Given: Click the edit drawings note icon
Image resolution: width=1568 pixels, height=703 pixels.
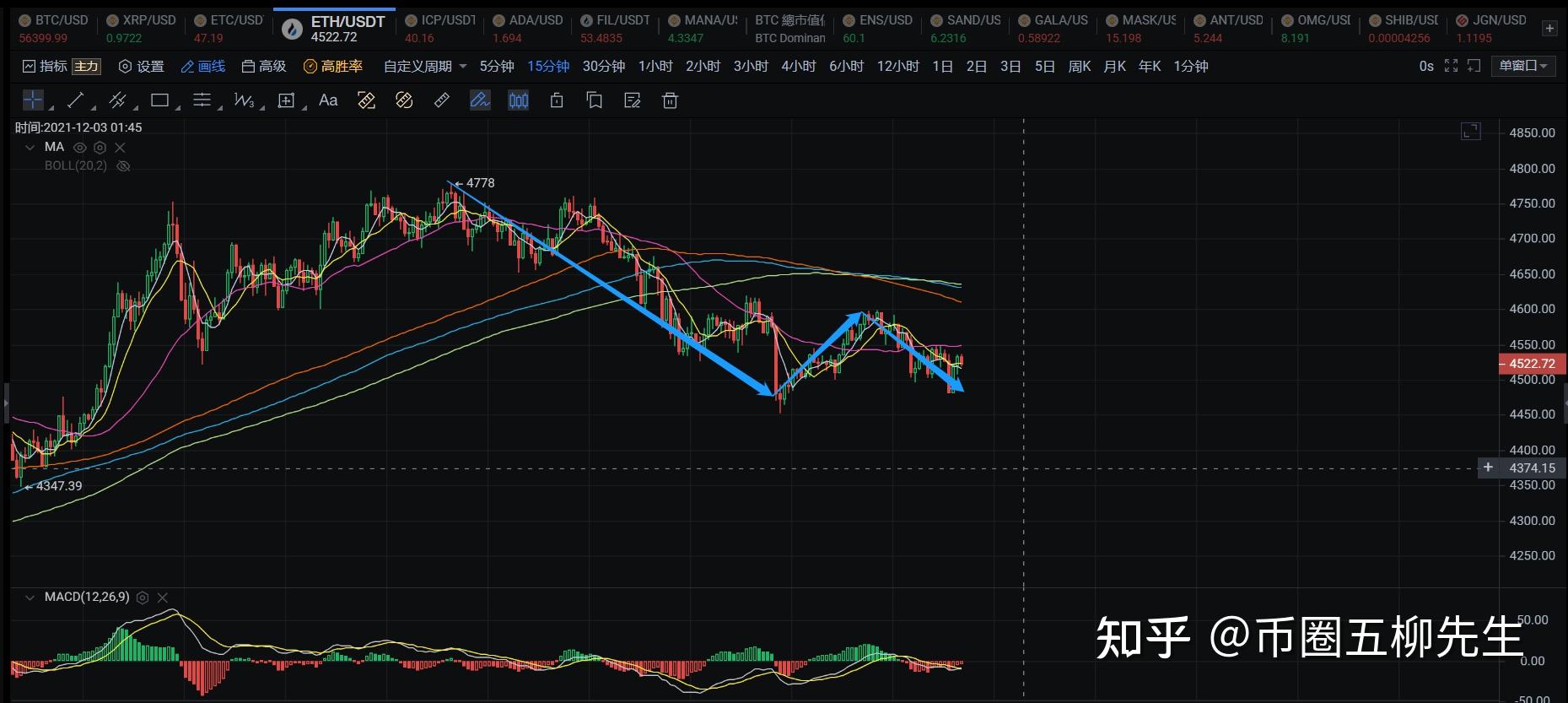Looking at the screenshot, I should tap(633, 100).
